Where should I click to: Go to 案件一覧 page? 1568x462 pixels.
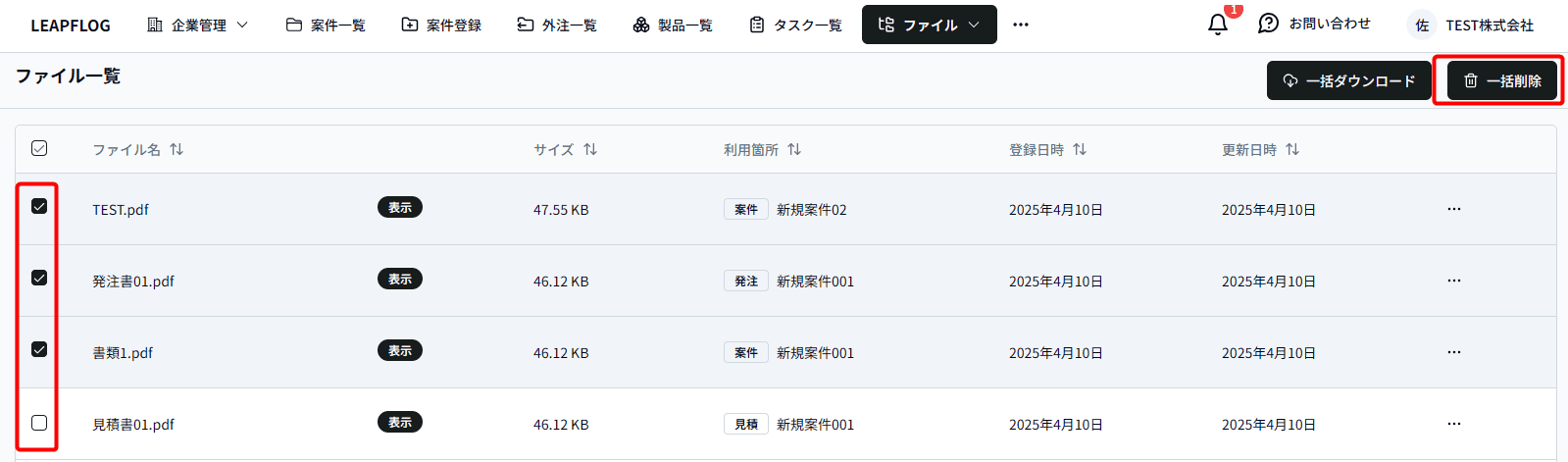326,25
